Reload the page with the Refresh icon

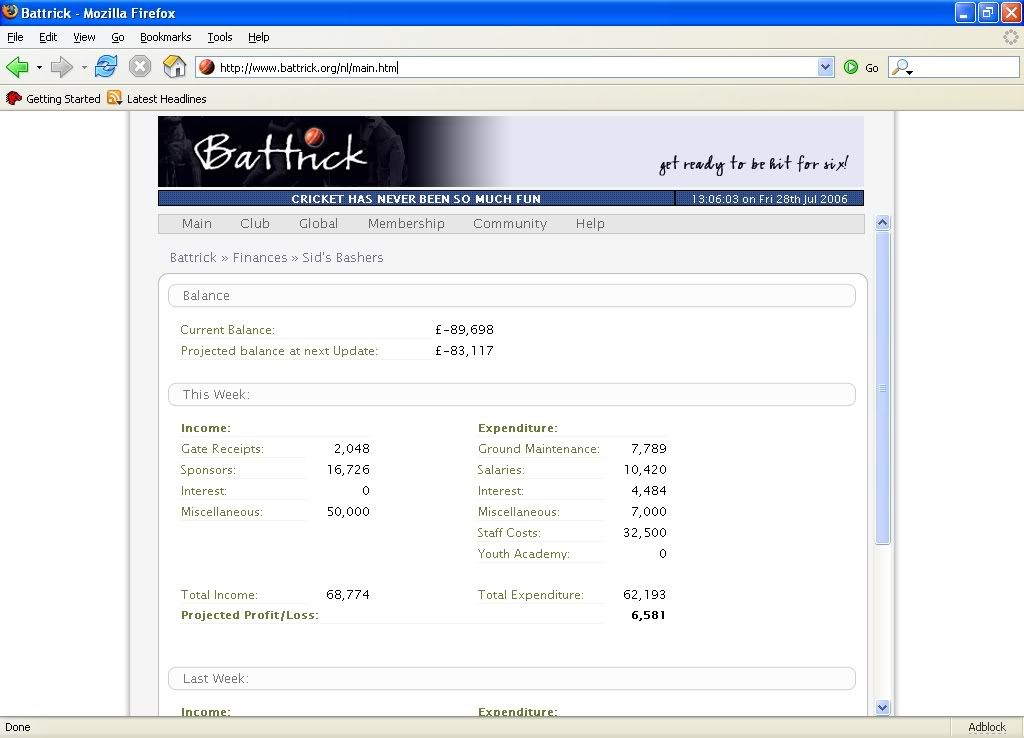pos(106,67)
